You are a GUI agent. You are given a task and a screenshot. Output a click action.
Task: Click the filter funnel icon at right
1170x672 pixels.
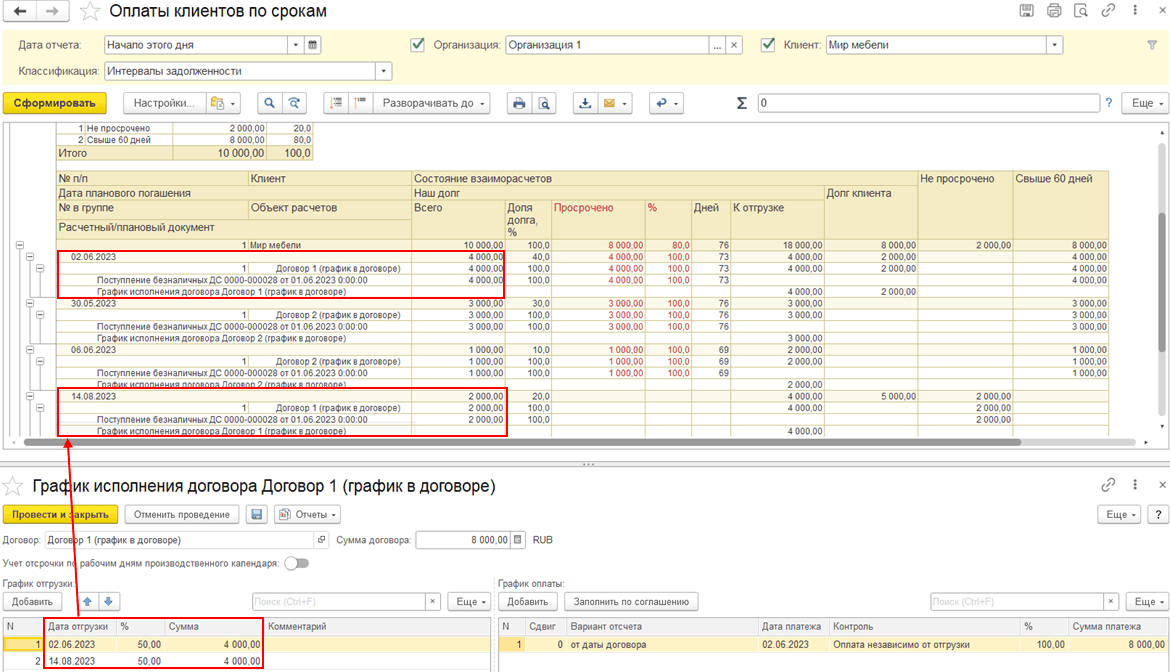[x=1152, y=45]
